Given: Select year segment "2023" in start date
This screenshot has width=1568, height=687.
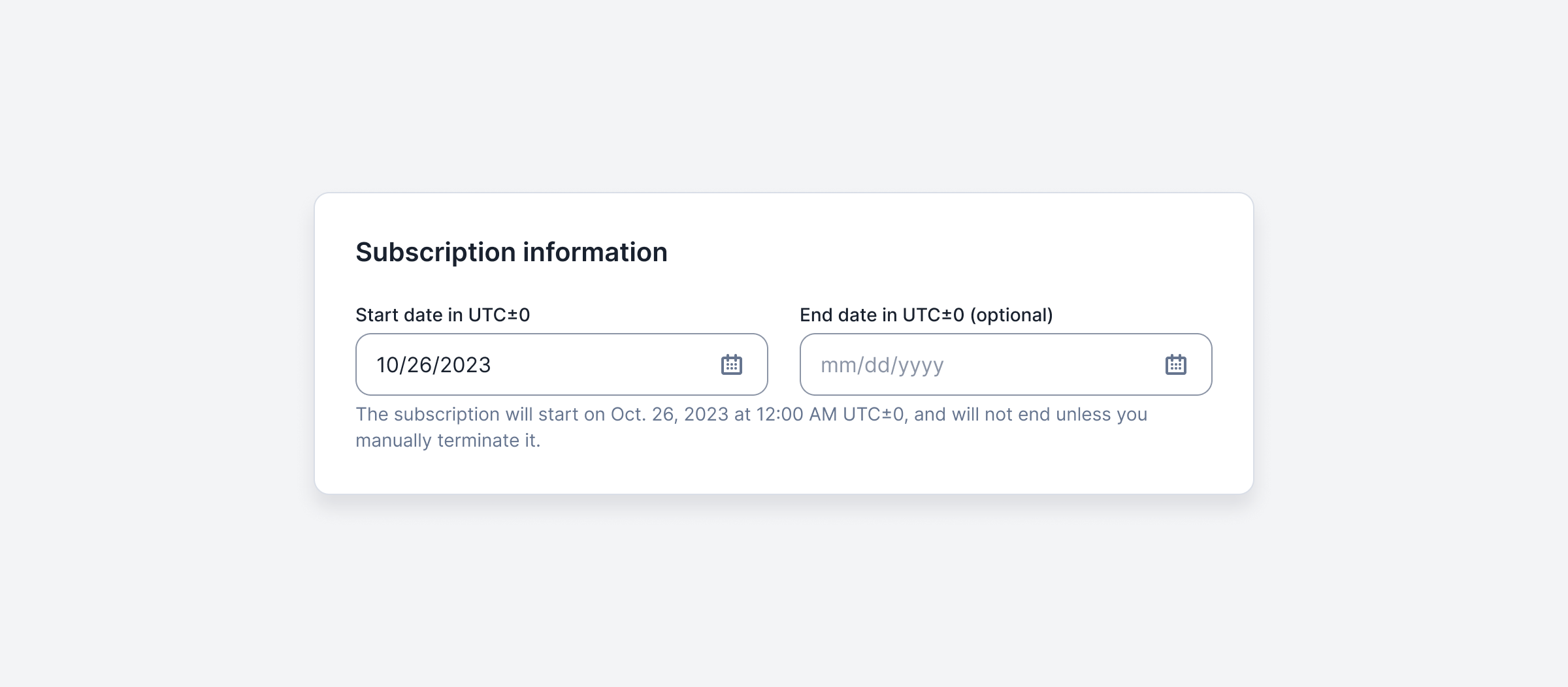Looking at the screenshot, I should coord(465,365).
